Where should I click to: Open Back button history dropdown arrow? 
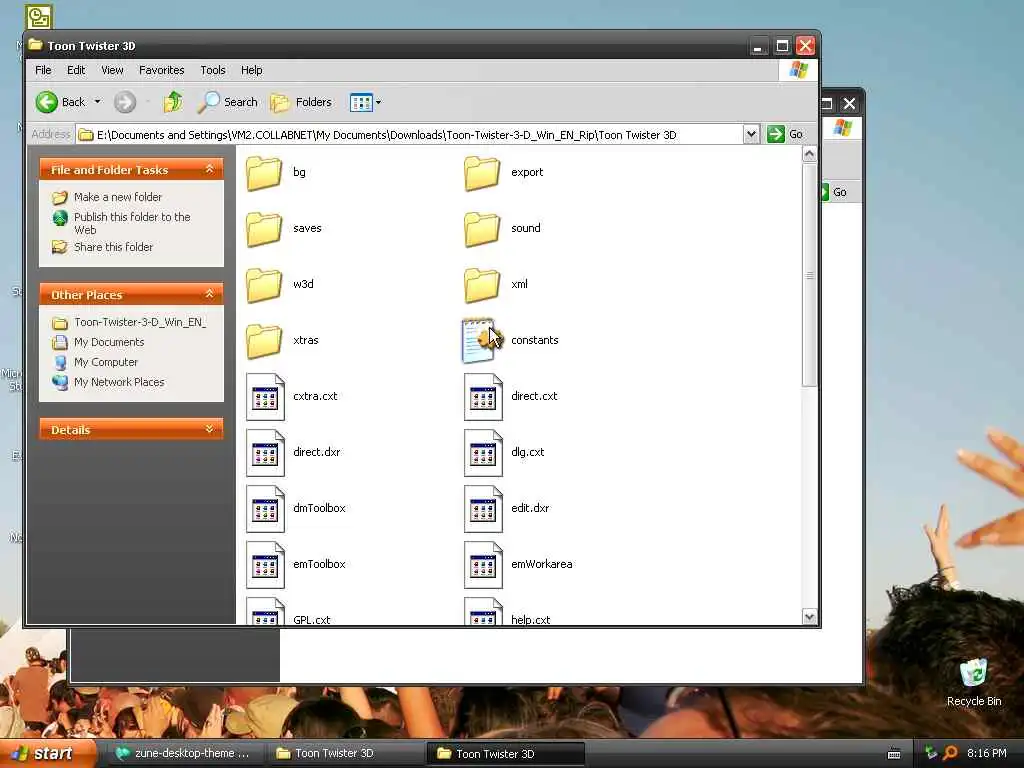(x=97, y=102)
